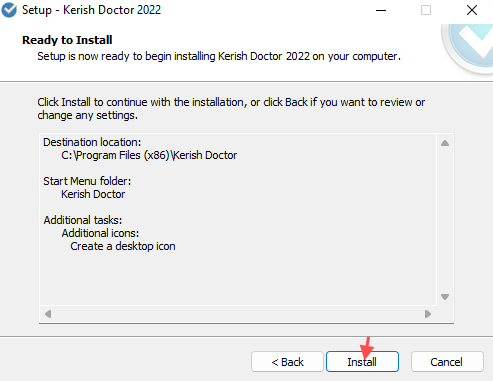Click the summary box scroll down arrow
The height and width of the screenshot is (381, 493).
445,297
